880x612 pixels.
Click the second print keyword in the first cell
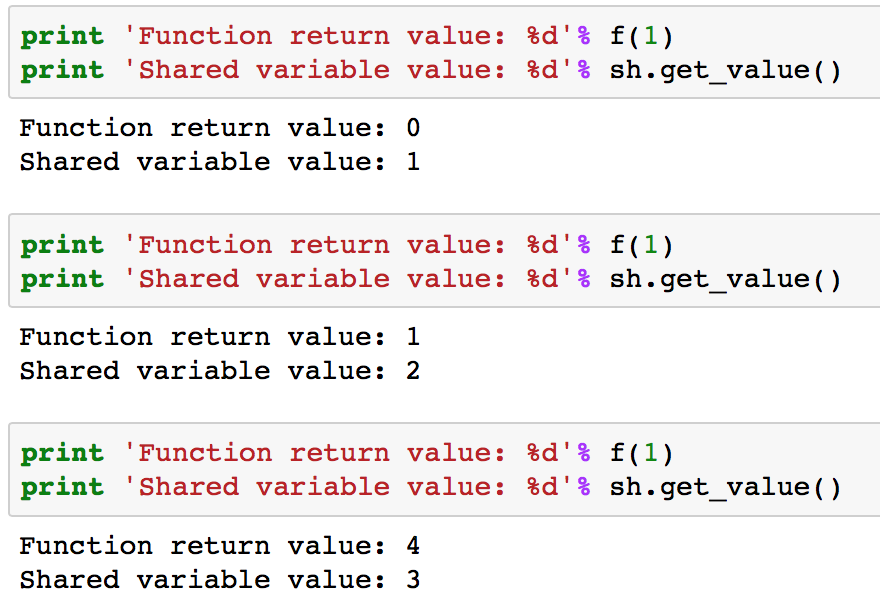(62, 70)
